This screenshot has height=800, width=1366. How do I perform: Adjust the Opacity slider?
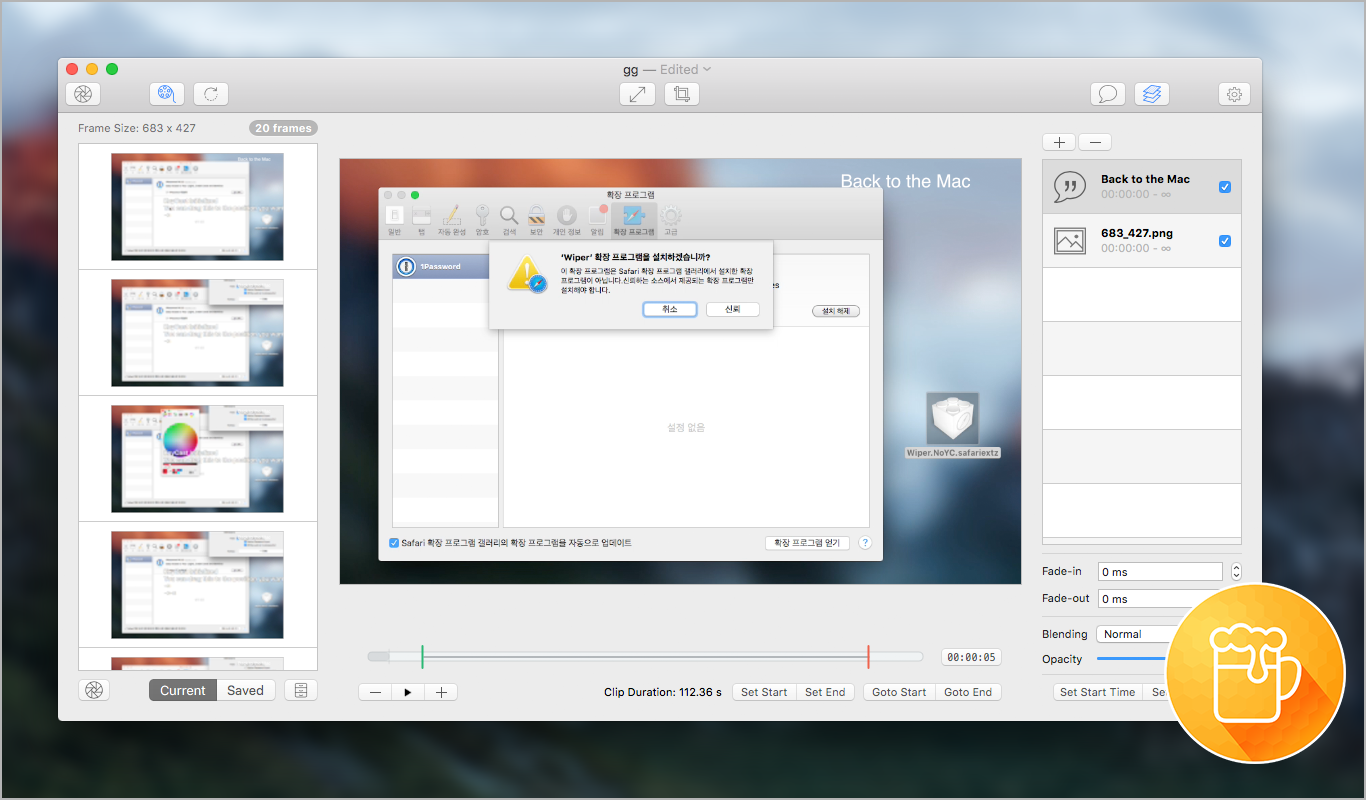point(1131,659)
